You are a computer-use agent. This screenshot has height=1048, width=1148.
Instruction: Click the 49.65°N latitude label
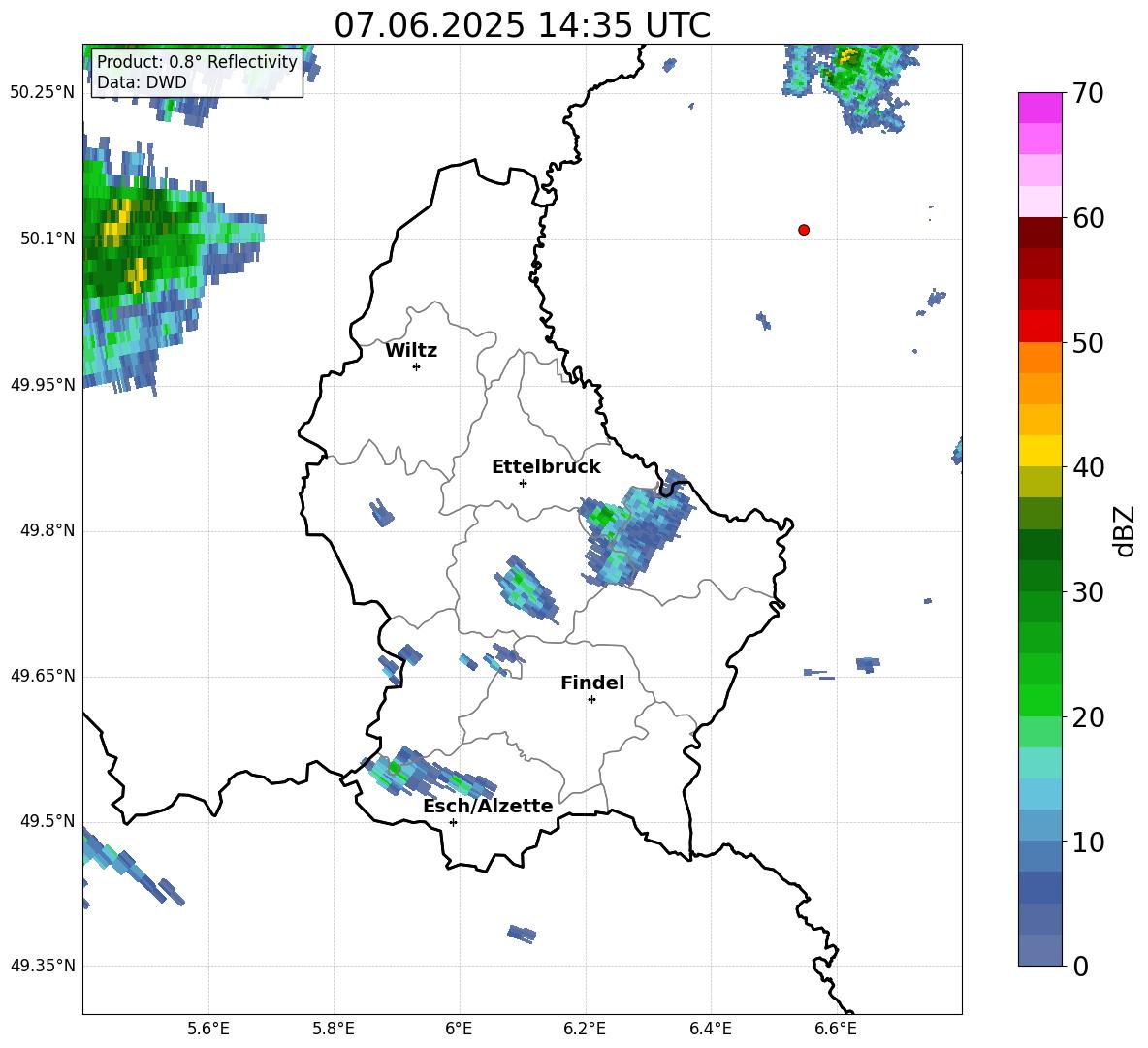pos(43,676)
